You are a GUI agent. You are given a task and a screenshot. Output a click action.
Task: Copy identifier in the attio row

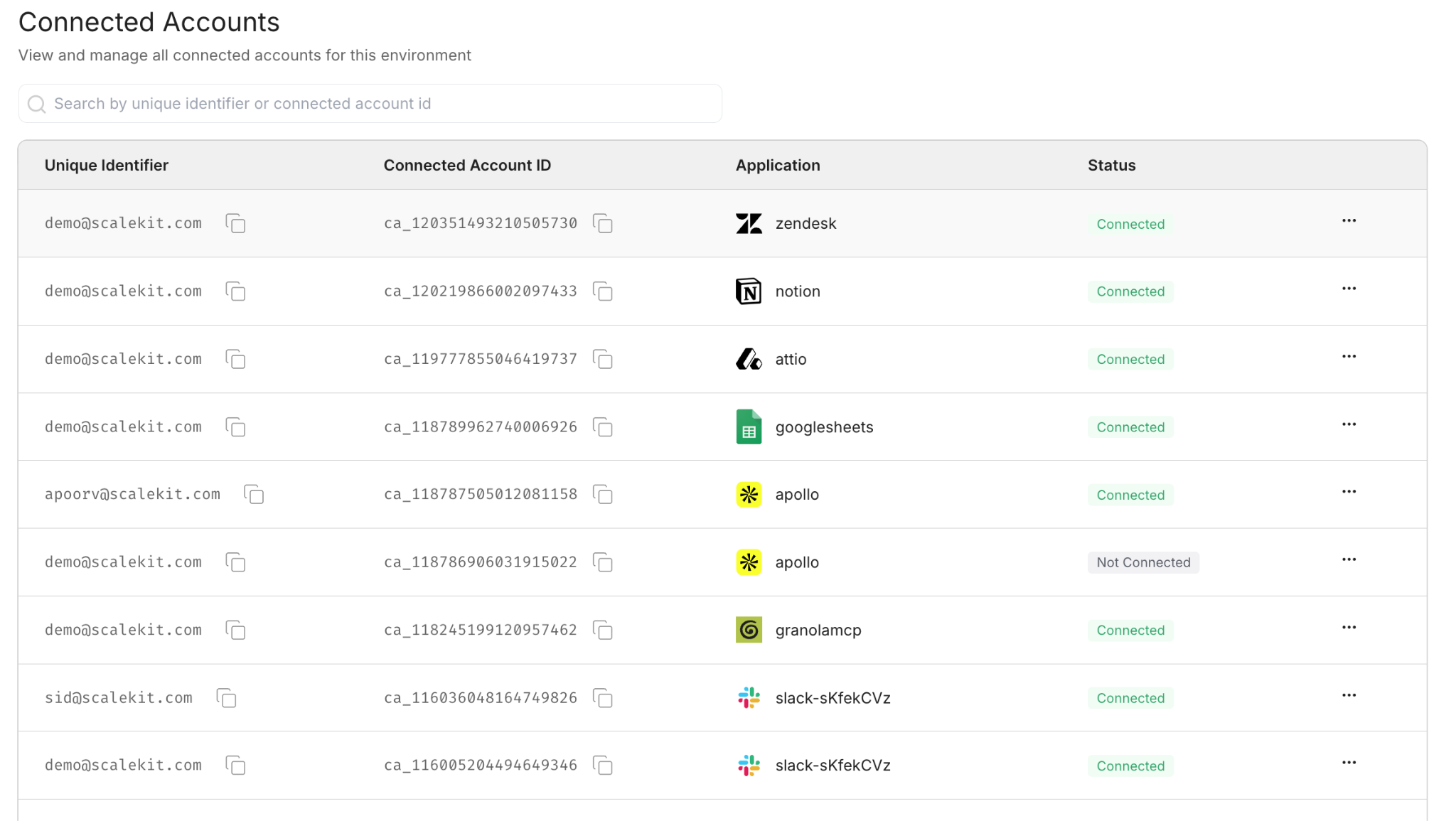pyautogui.click(x=235, y=360)
